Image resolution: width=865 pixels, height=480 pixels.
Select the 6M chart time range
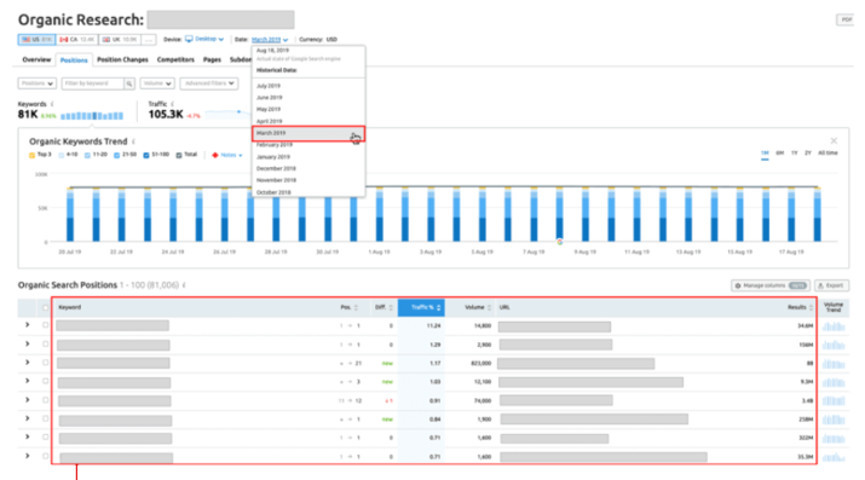[x=779, y=155]
